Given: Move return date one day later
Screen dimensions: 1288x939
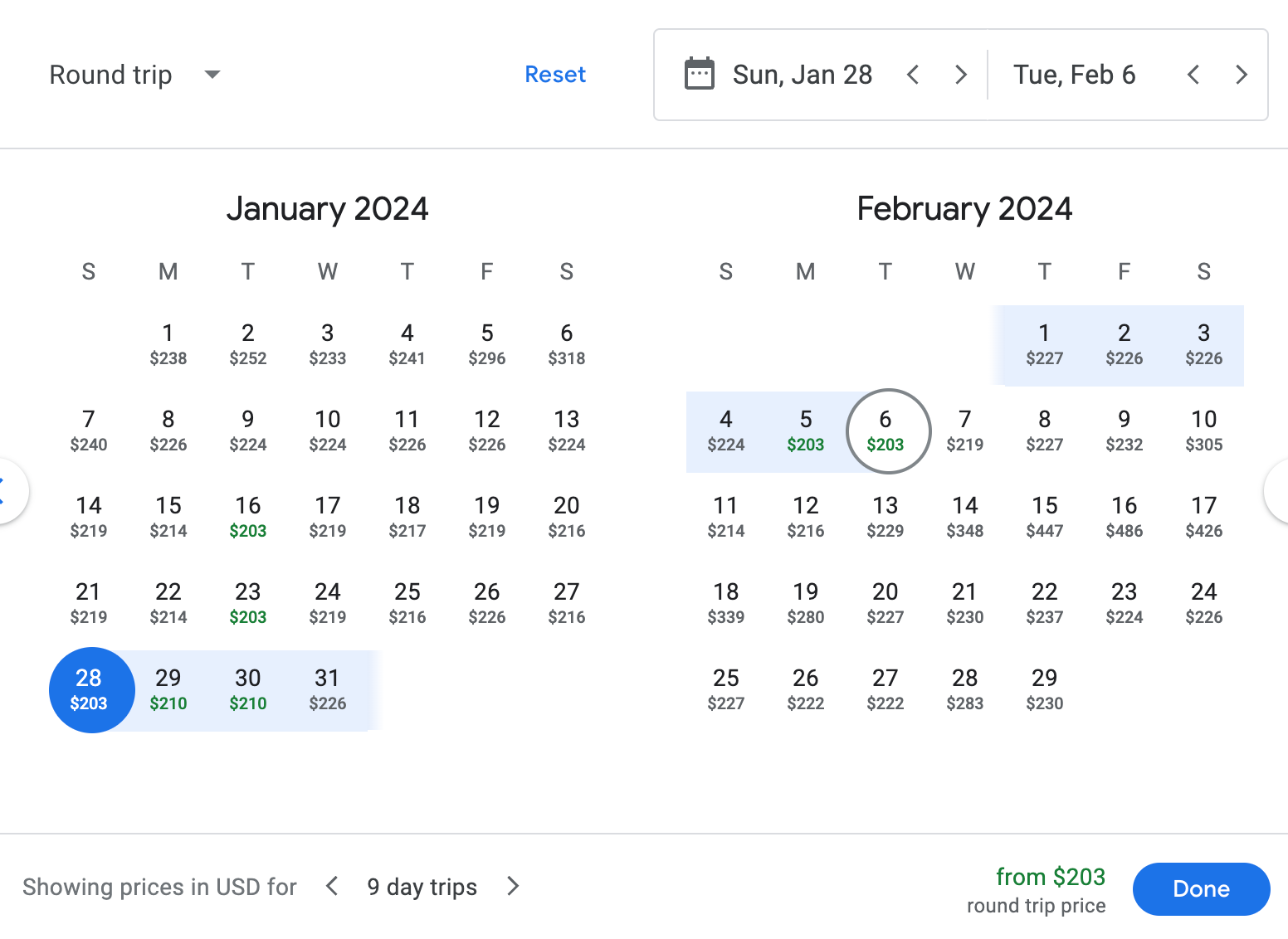Looking at the screenshot, I should tap(1242, 75).
